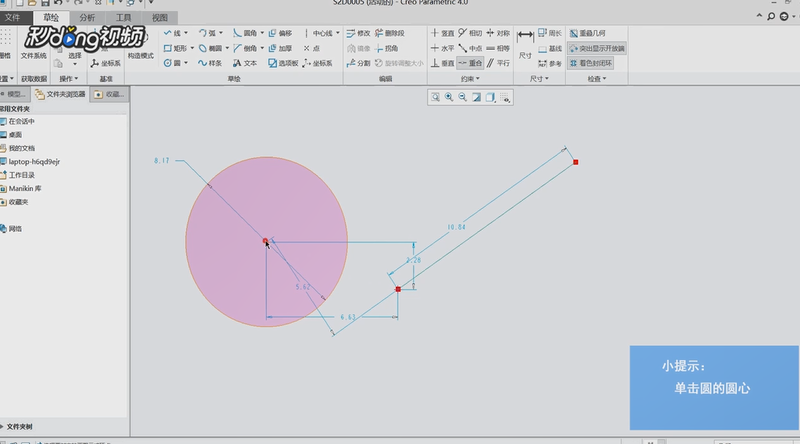The height and width of the screenshot is (444, 800).
Task: Toggle 着色封闭环 shade closed loops
Action: click(x=590, y=63)
